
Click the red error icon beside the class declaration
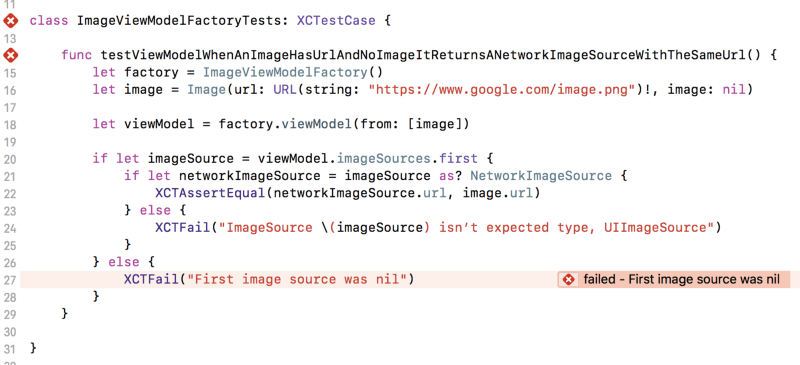point(10,21)
